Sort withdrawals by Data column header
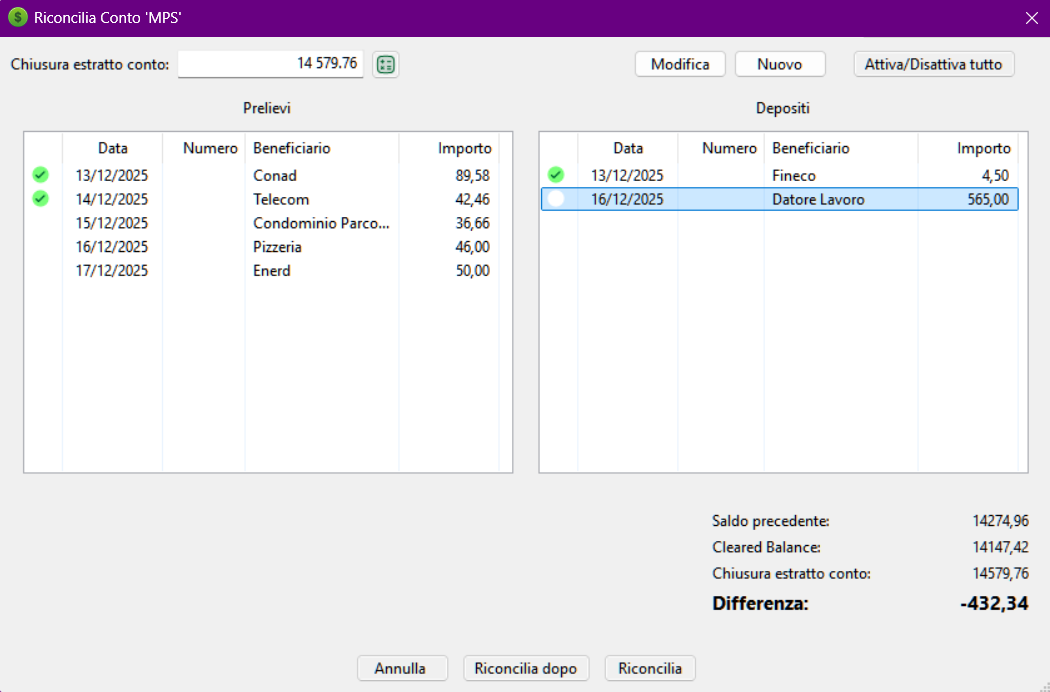 point(112,148)
